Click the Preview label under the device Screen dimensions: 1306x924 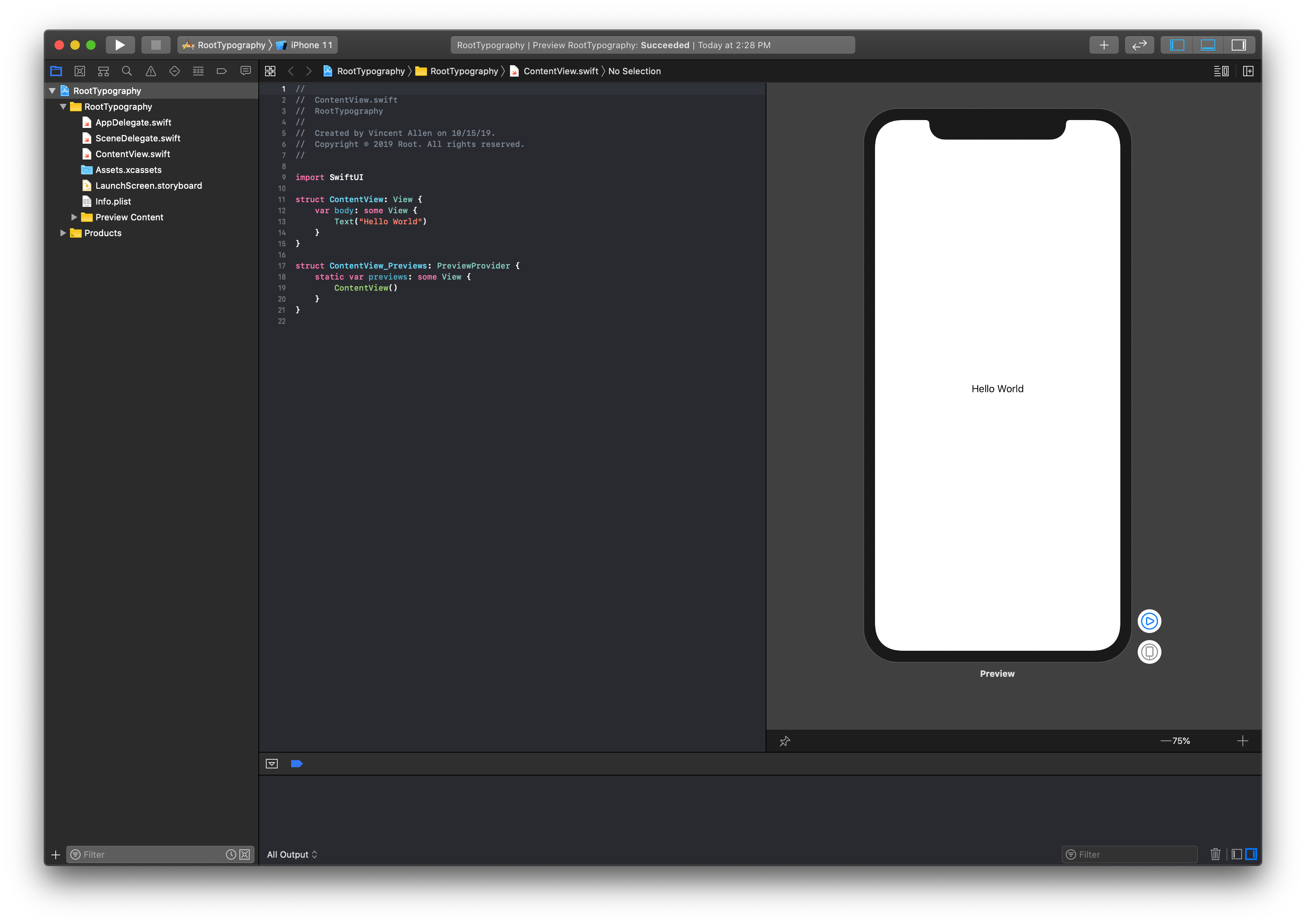(x=997, y=674)
